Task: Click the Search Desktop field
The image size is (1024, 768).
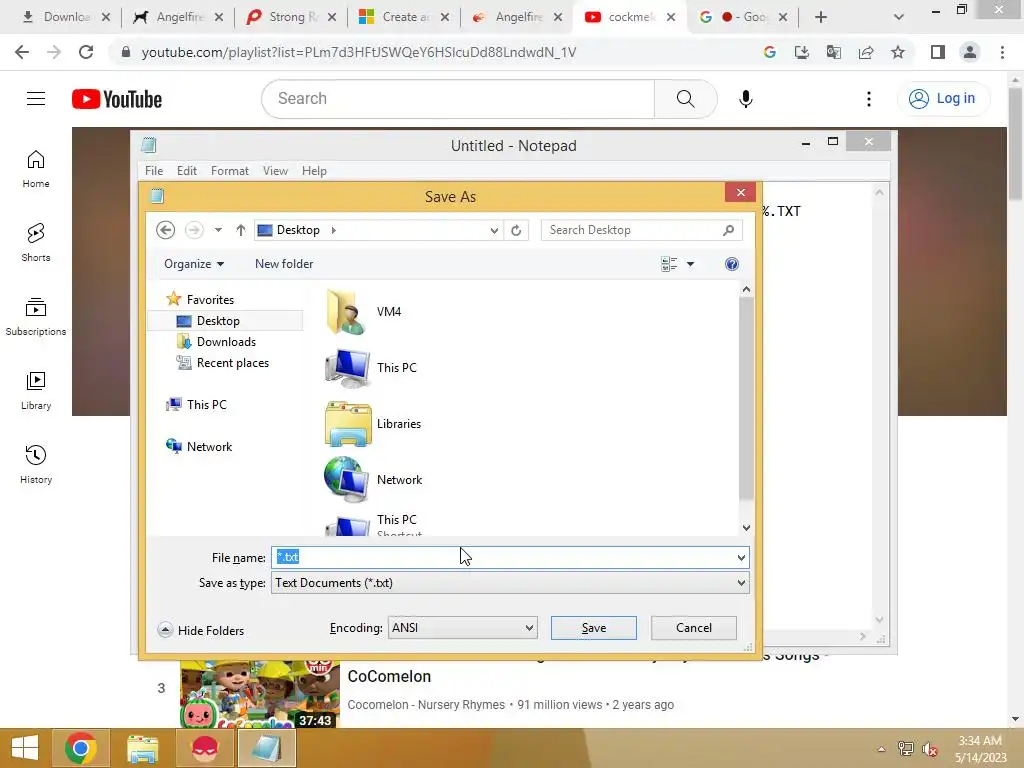Action: [641, 230]
